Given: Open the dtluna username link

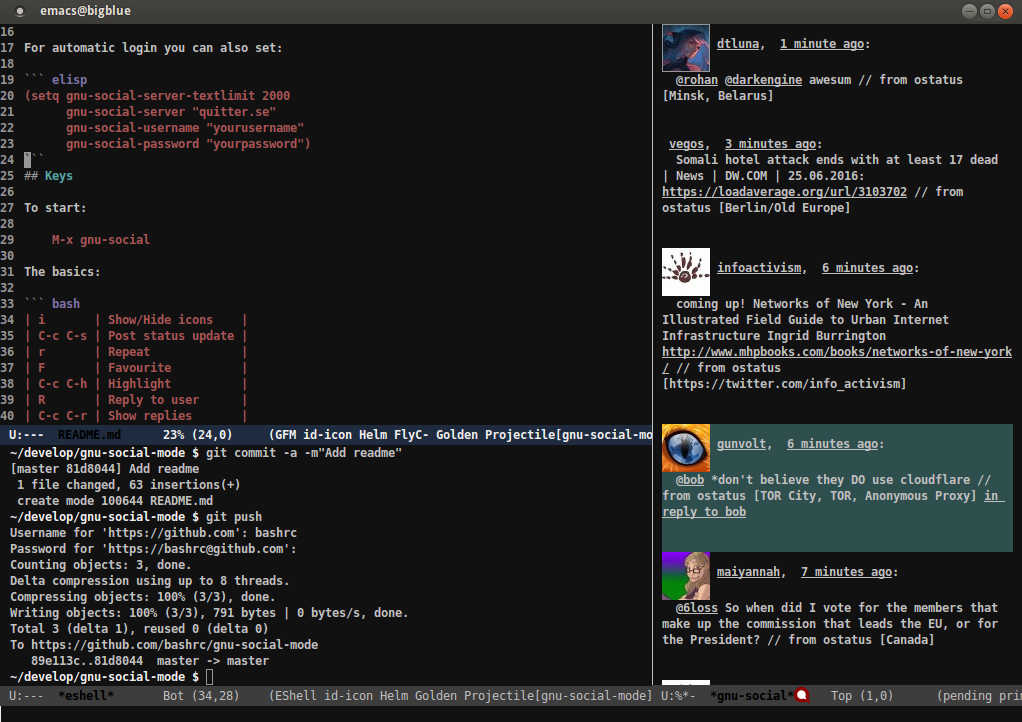Looking at the screenshot, I should click(x=738, y=44).
